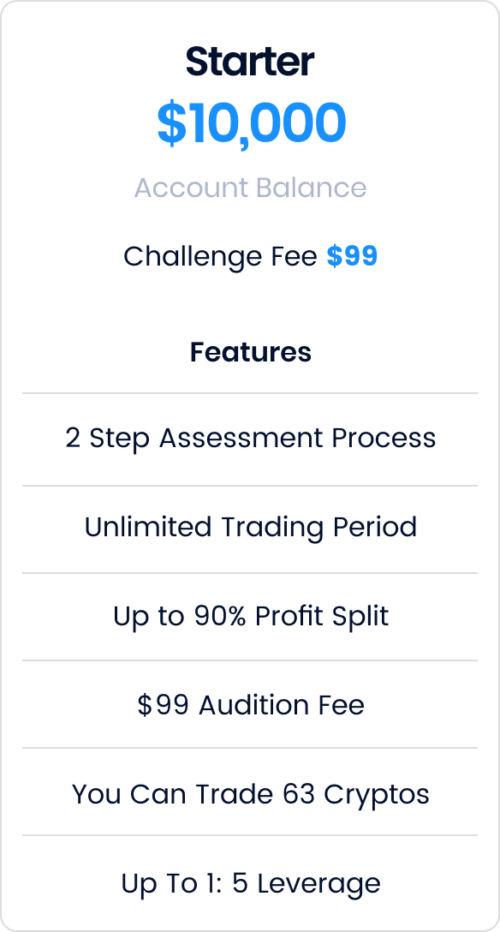The height and width of the screenshot is (932, 500).
Task: Click the word Unlimited in the trading period row
Action: coord(147,527)
